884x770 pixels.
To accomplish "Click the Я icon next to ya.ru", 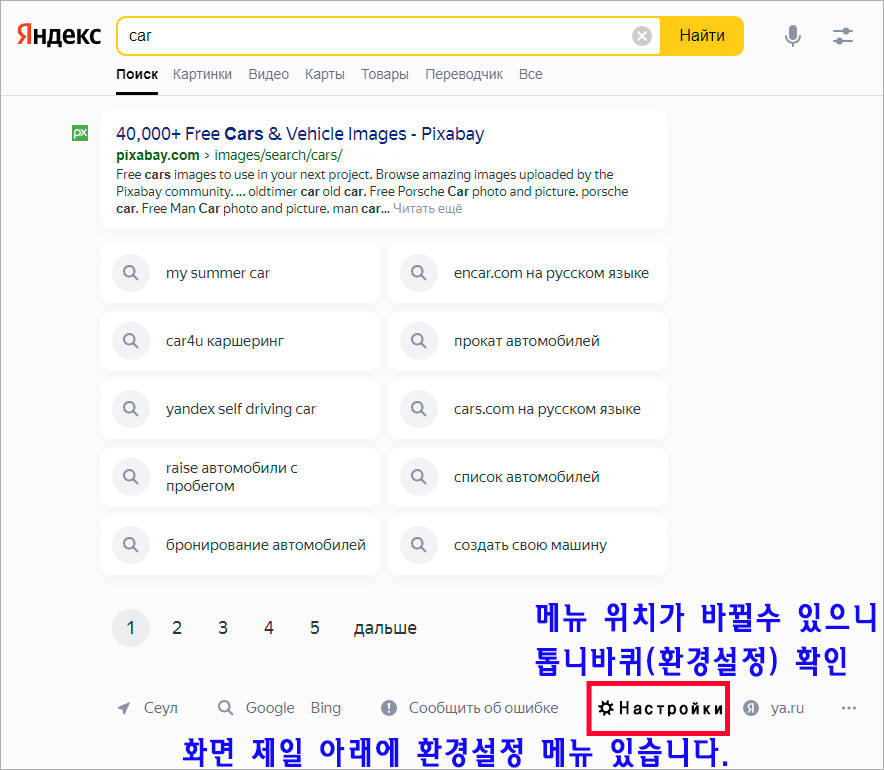I will 751,708.
